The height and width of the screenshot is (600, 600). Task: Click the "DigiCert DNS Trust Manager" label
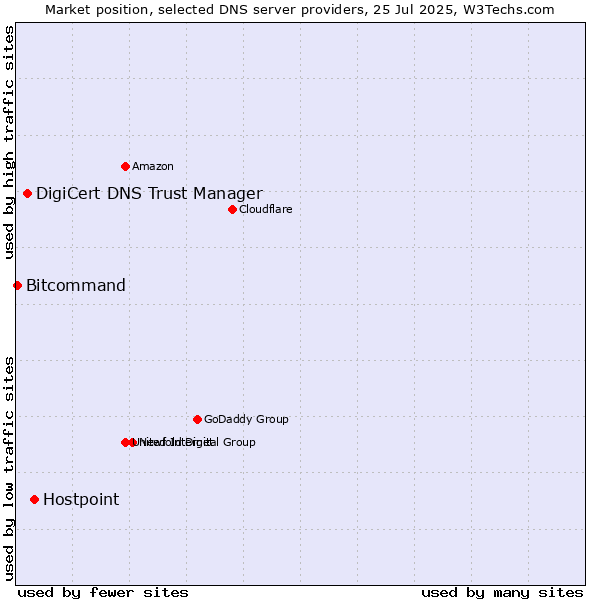click(x=149, y=194)
